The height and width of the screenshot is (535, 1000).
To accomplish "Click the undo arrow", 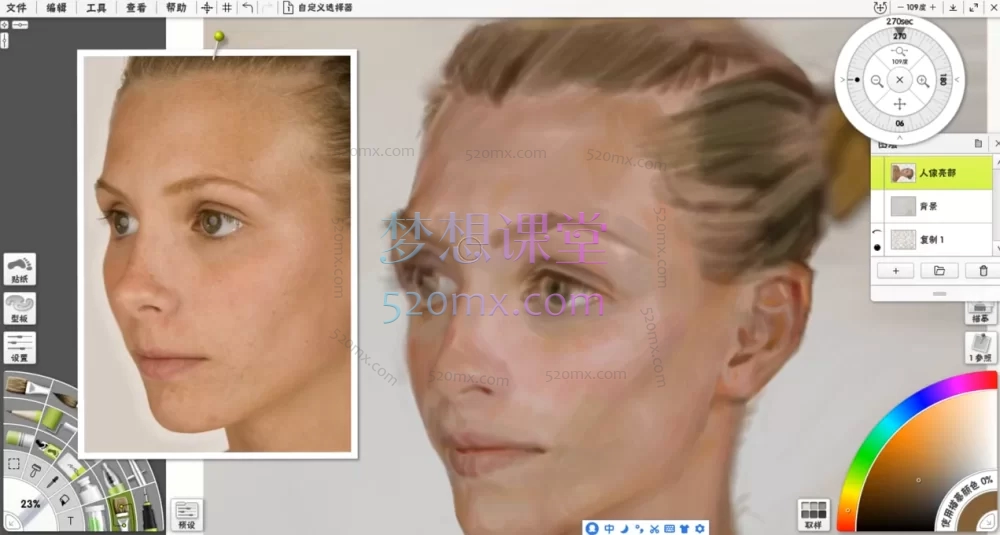I will point(247,8).
